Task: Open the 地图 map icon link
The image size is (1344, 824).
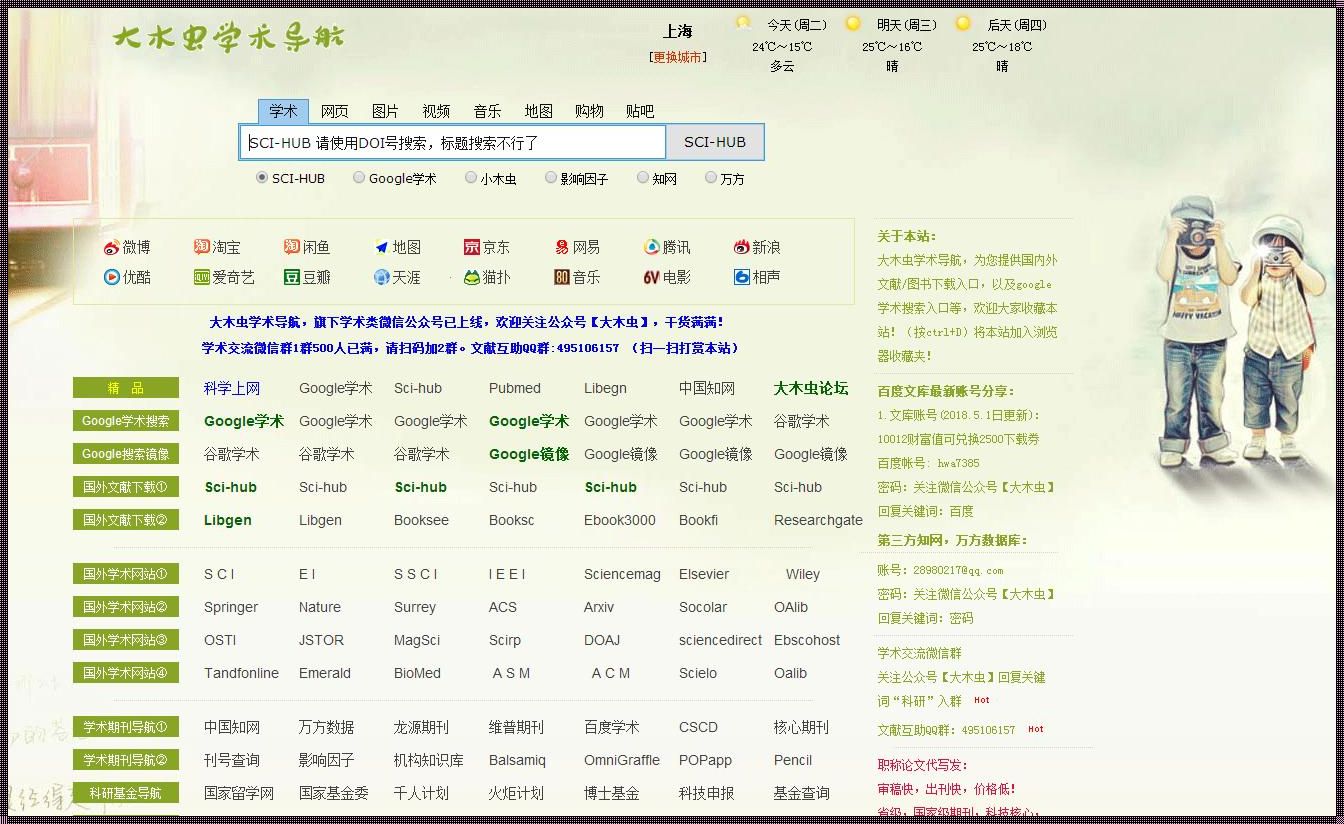Action: (397, 247)
